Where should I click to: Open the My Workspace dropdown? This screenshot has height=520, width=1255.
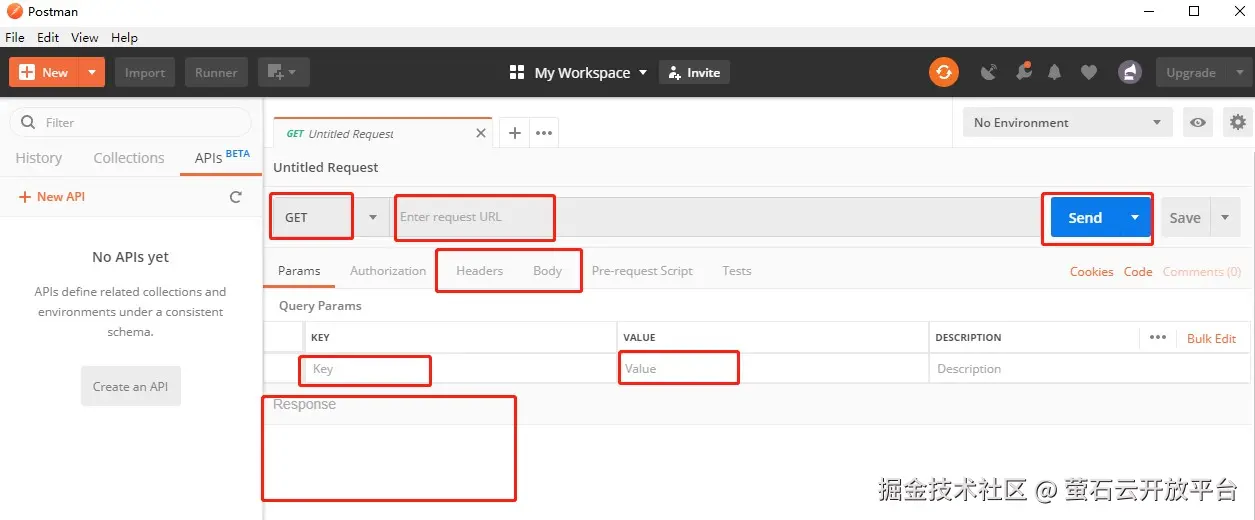pos(578,72)
